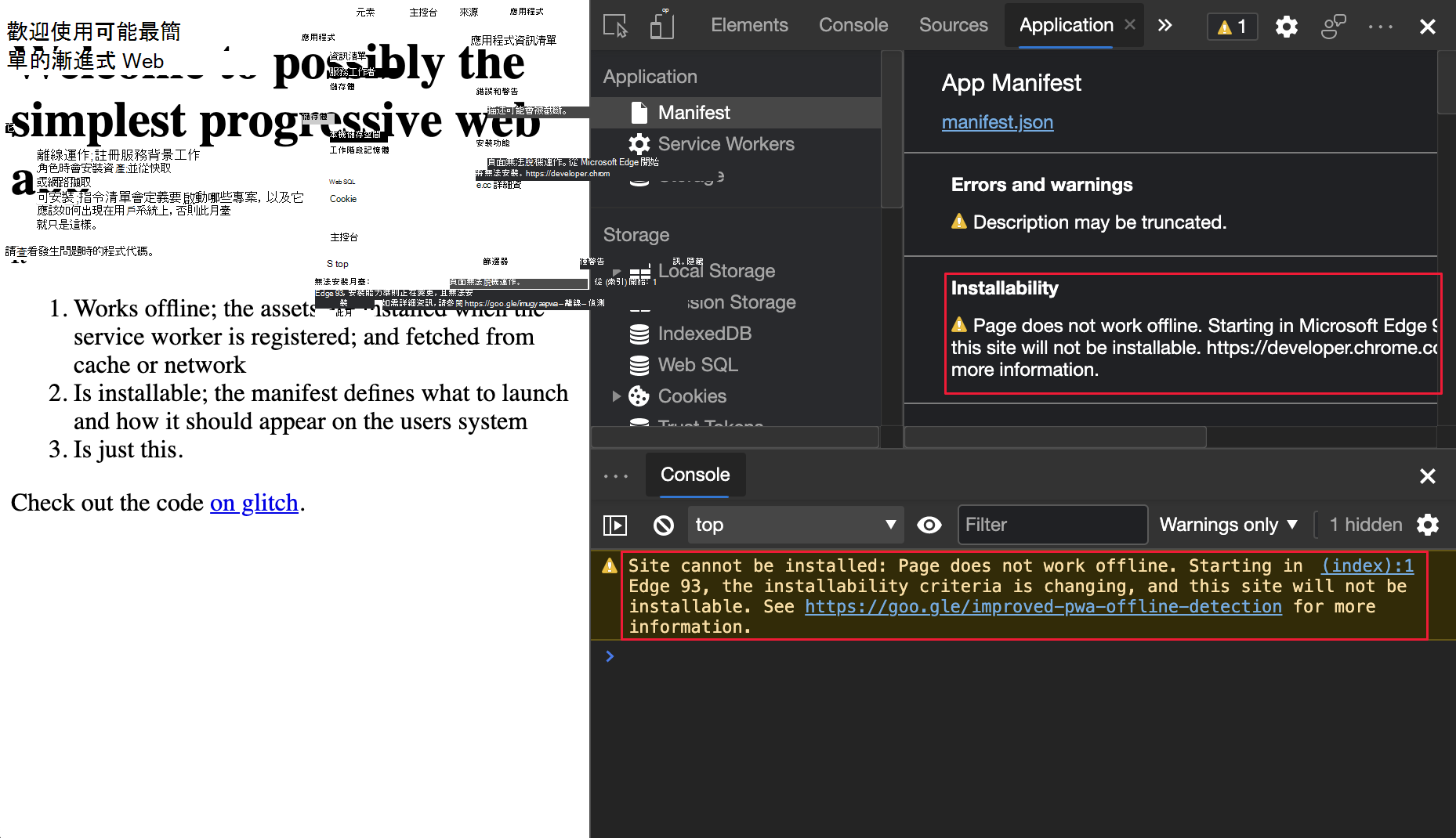1456x838 pixels.
Task: Click the send feedback icon
Action: point(1333,27)
